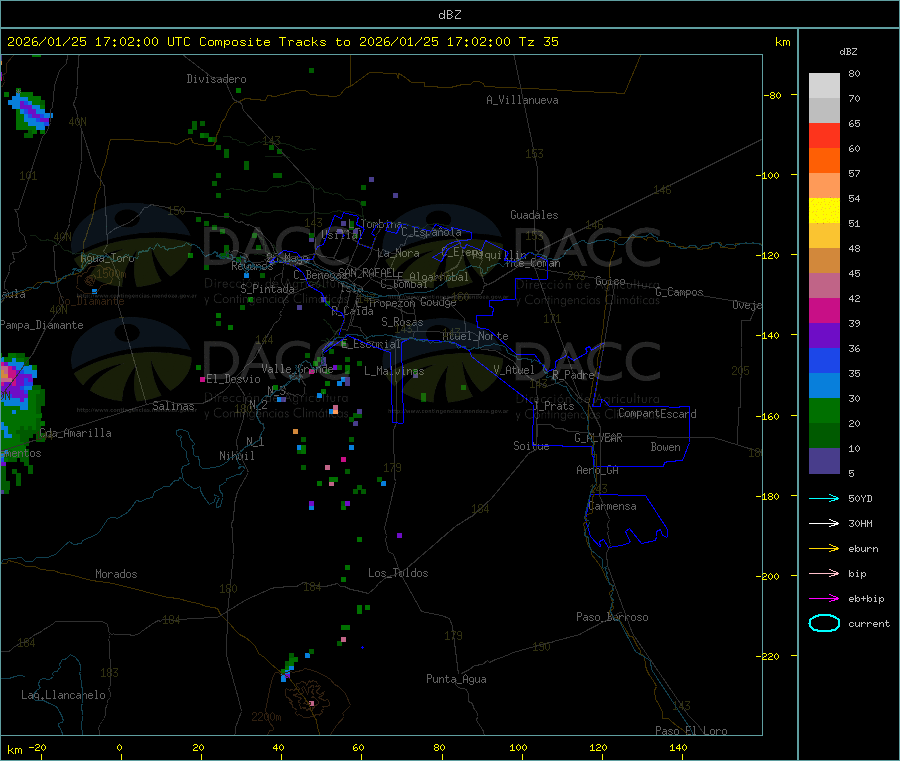Image resolution: width=900 pixels, height=761 pixels.
Task: Click the 35 dBZ blue color band
Action: click(x=824, y=360)
